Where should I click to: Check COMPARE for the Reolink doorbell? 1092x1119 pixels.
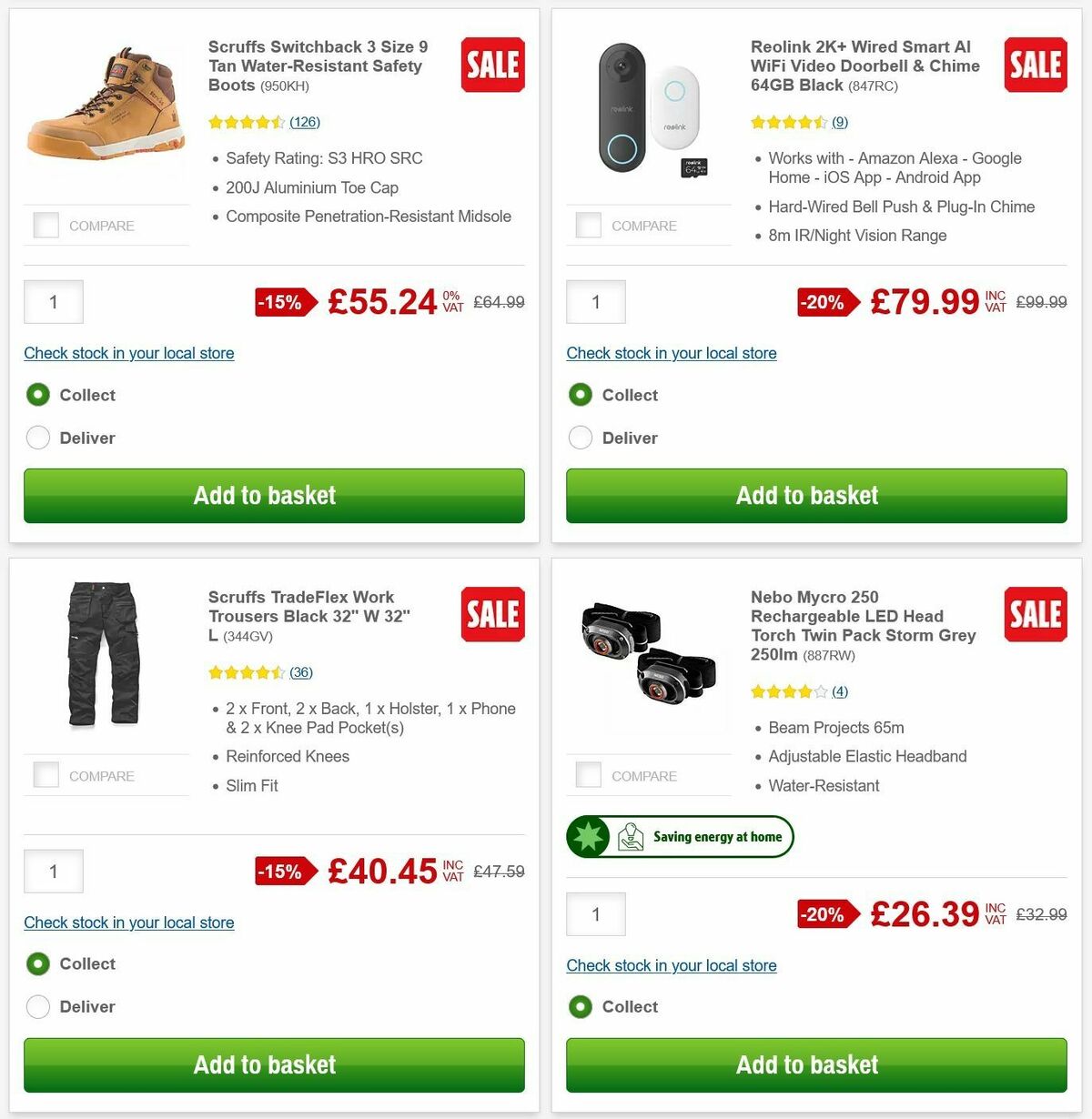click(x=588, y=225)
